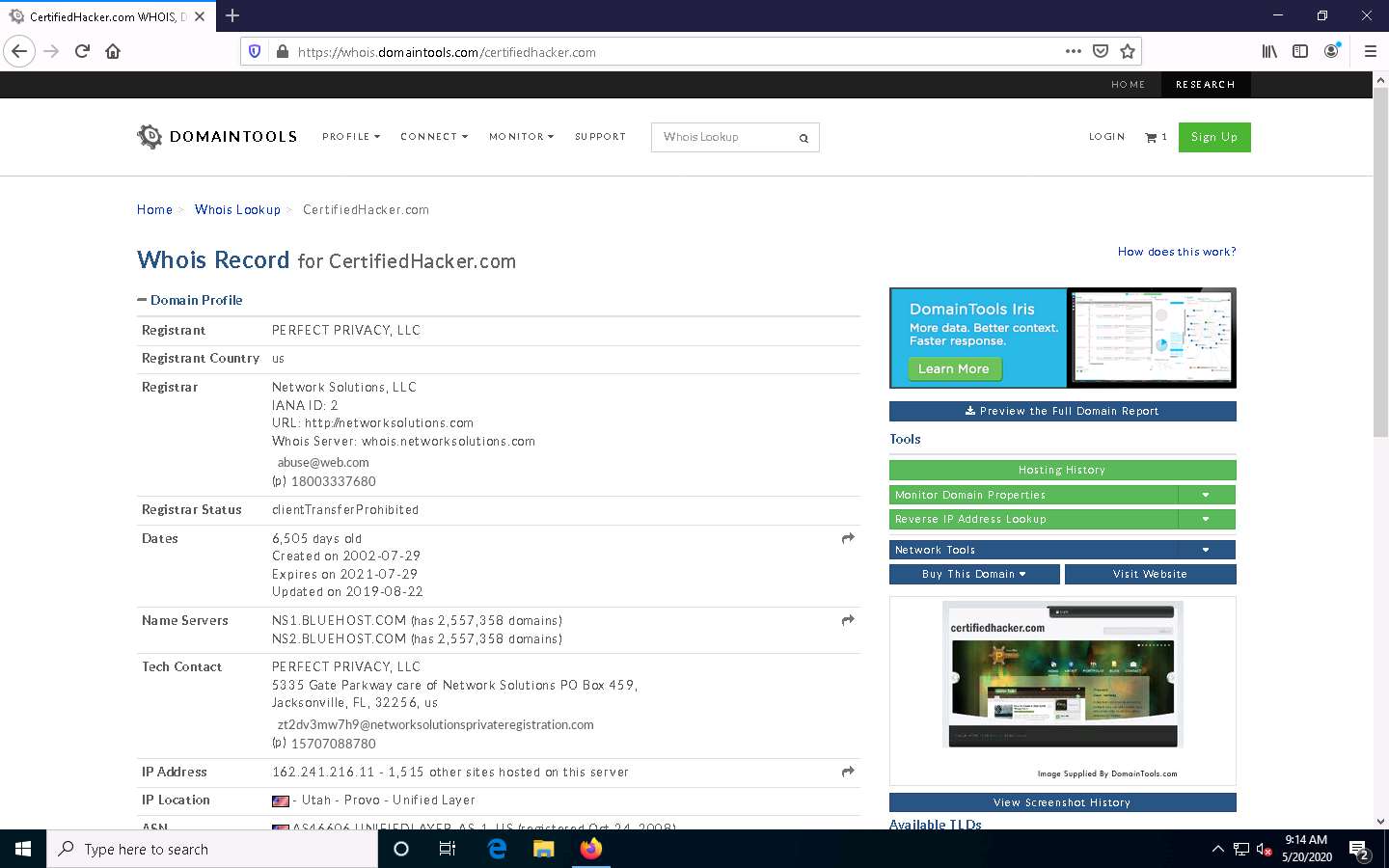Click the share arrow in IP Address row

pos(848,772)
